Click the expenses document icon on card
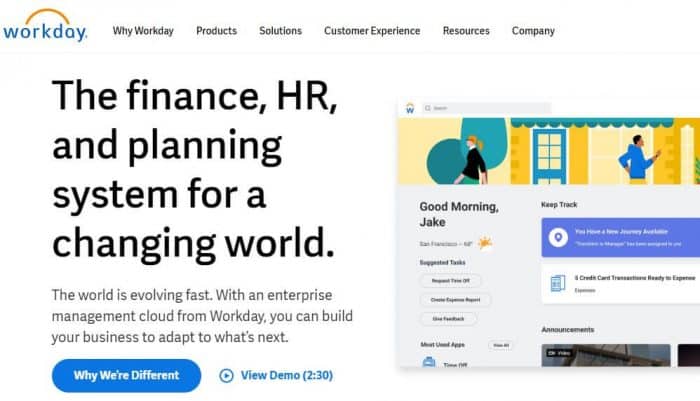Viewport: 700px width, 401px height. pyautogui.click(x=558, y=284)
